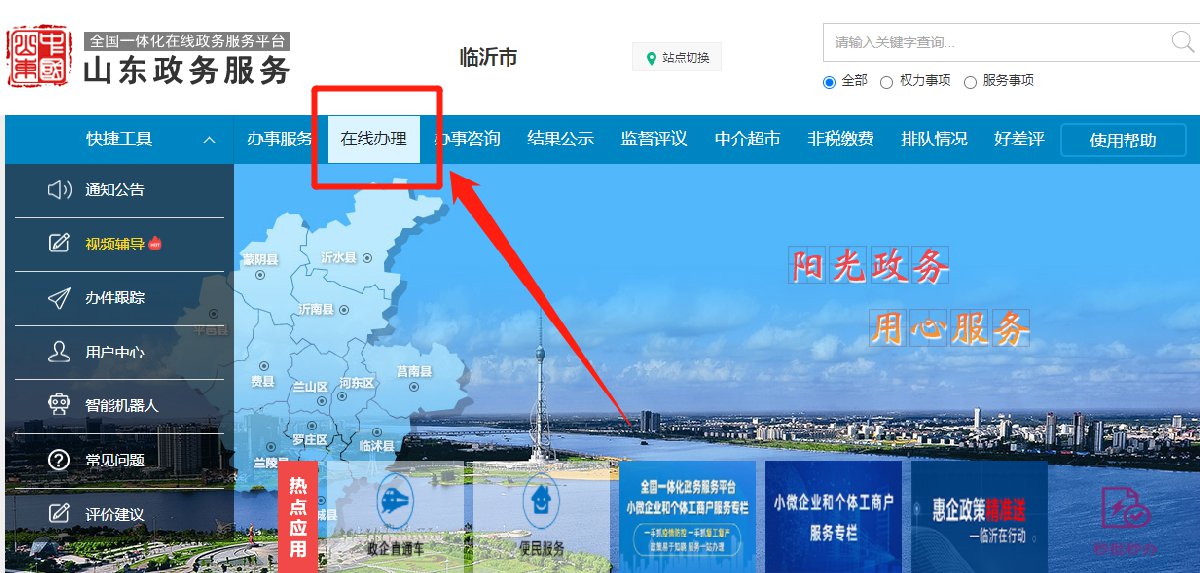The height and width of the screenshot is (573, 1200).
Task: Open the 办事服务 menu
Action: (x=280, y=139)
